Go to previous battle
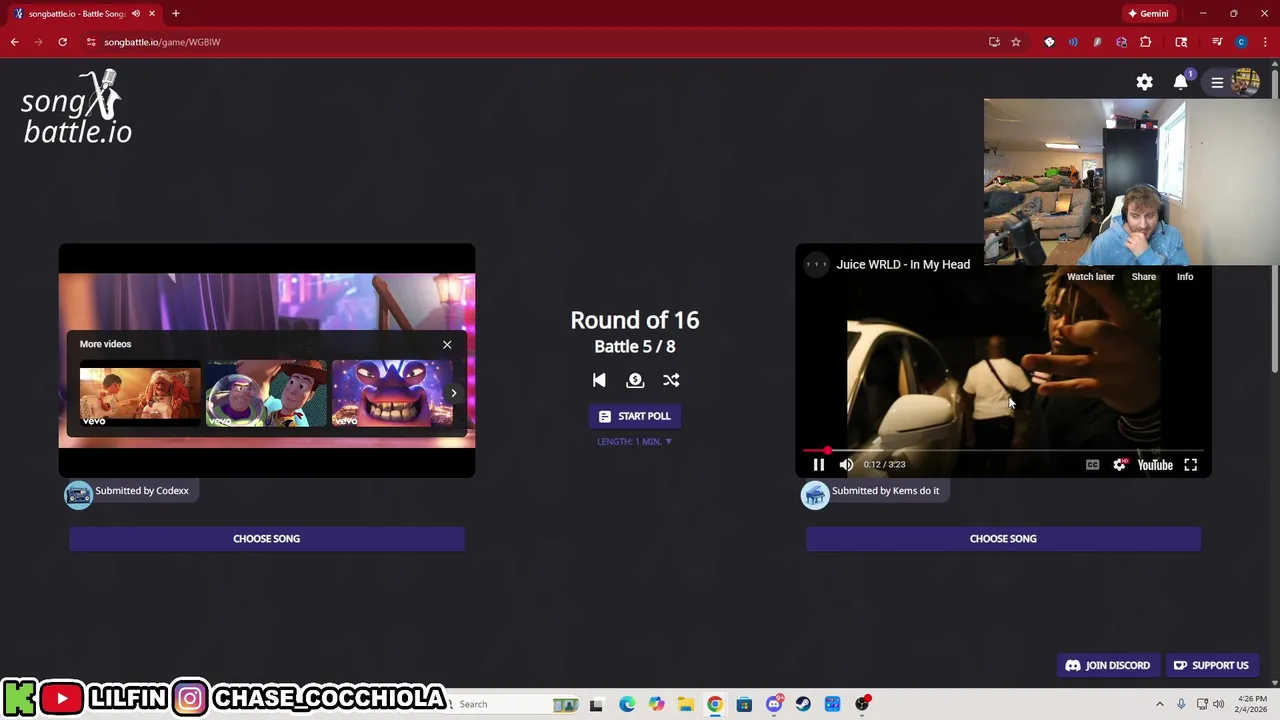Image resolution: width=1280 pixels, height=720 pixels. click(x=599, y=380)
